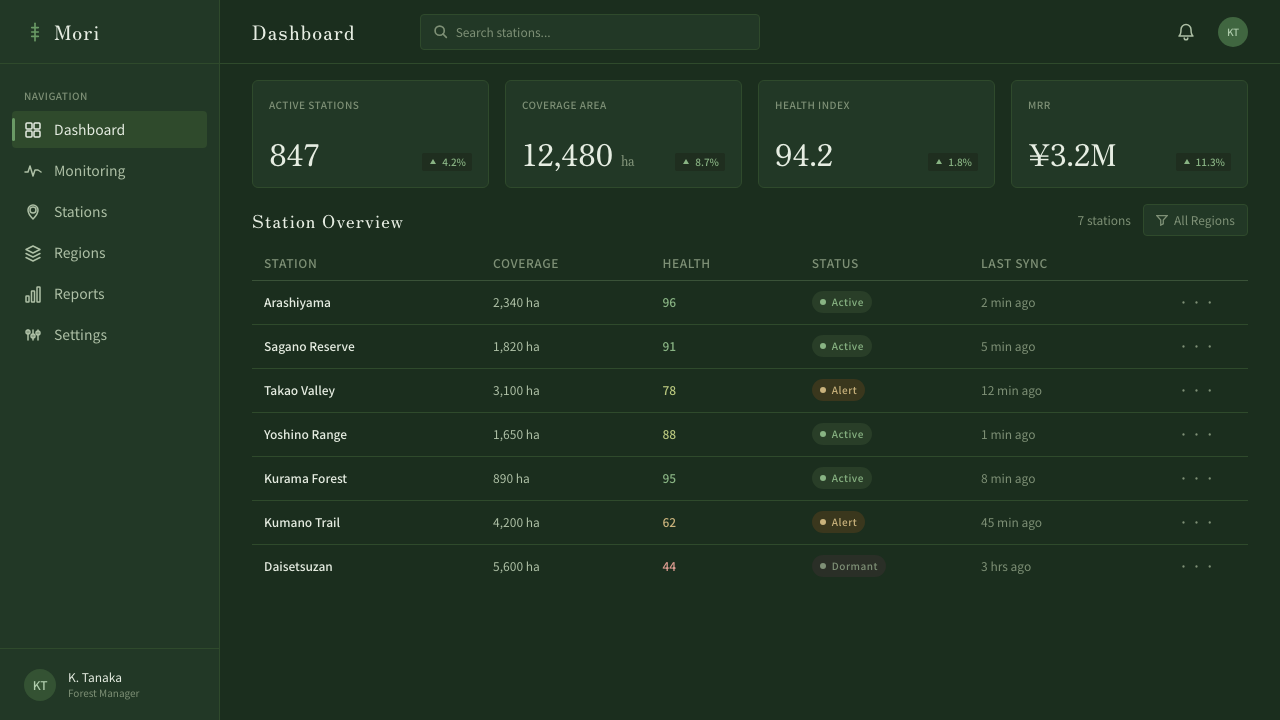
Task: Open the notifications bell
Action: [1186, 32]
